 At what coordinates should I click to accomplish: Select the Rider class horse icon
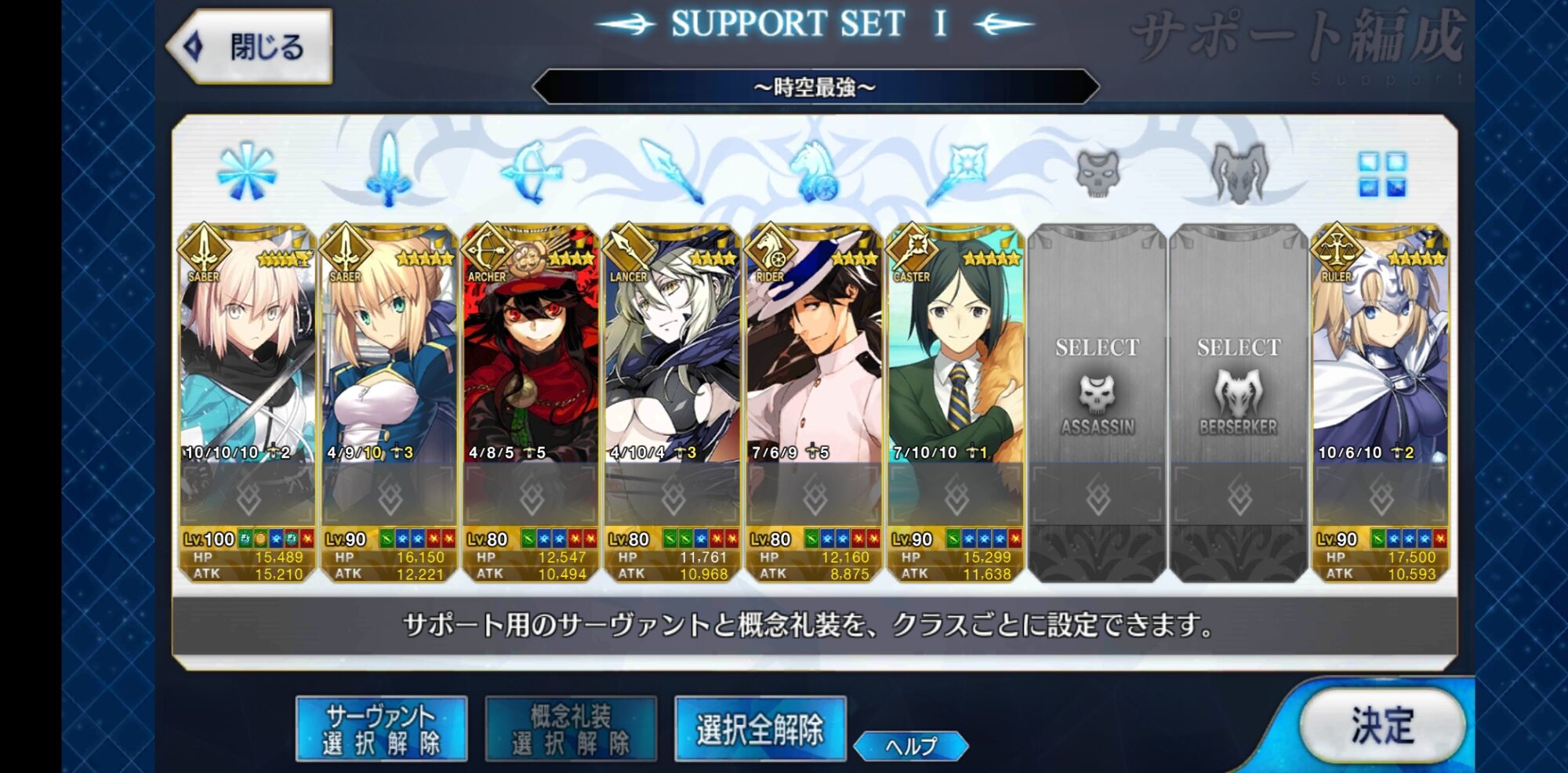point(815,171)
